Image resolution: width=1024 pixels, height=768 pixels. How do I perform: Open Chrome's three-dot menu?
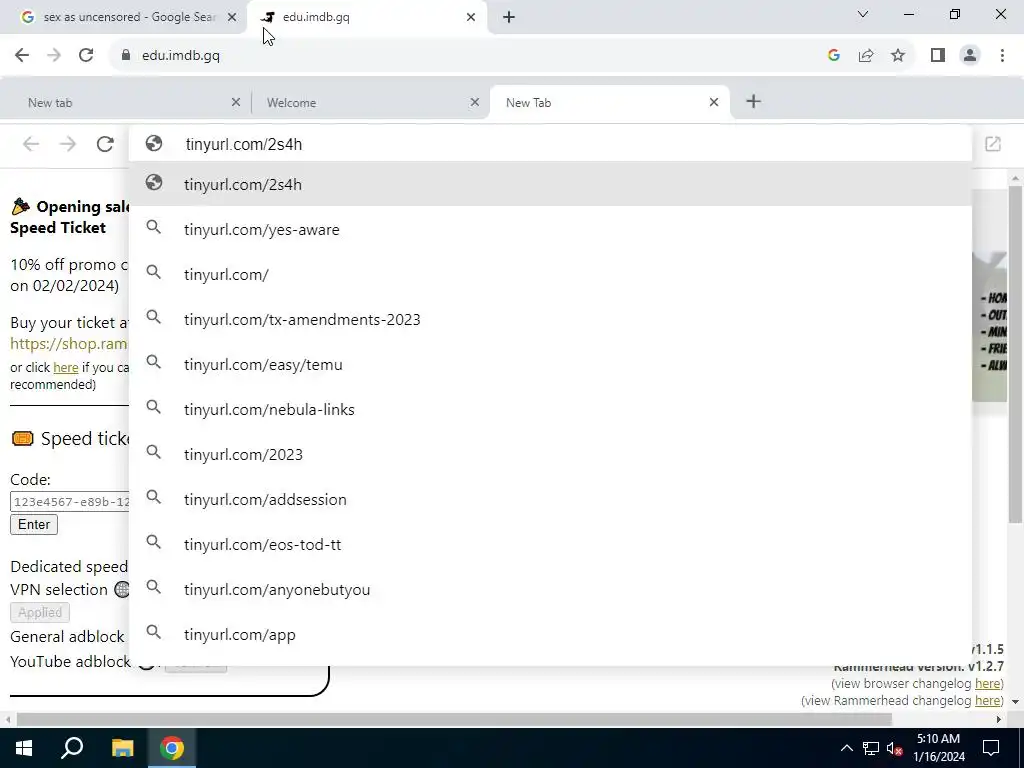[1002, 56]
